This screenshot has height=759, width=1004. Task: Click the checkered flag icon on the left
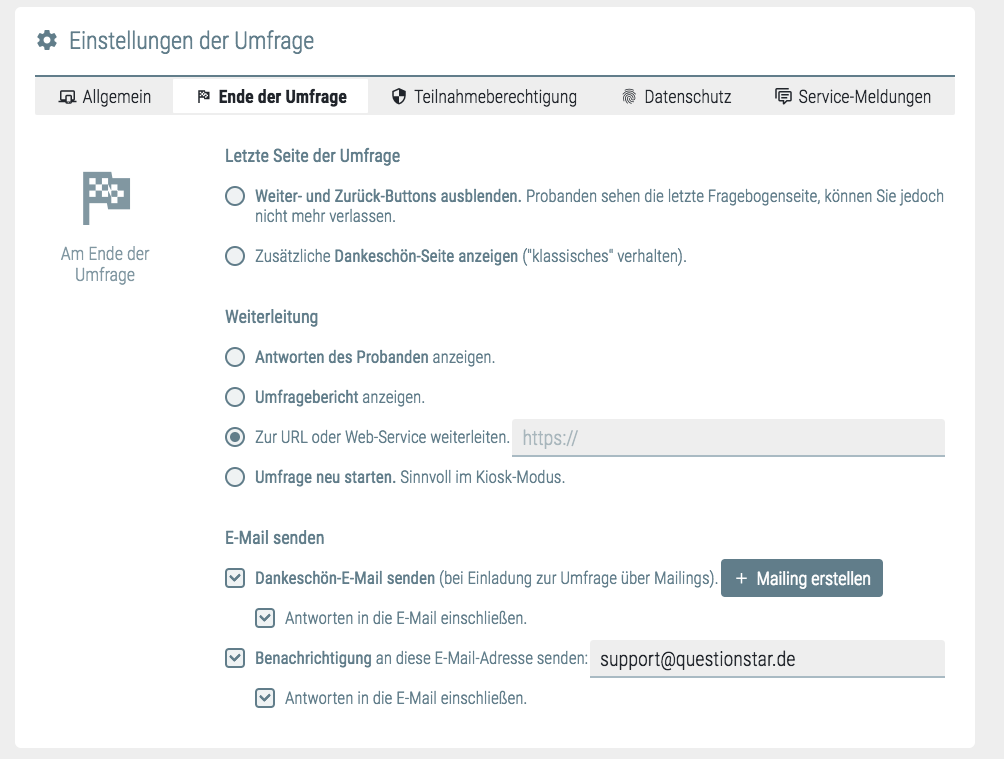tap(106, 198)
